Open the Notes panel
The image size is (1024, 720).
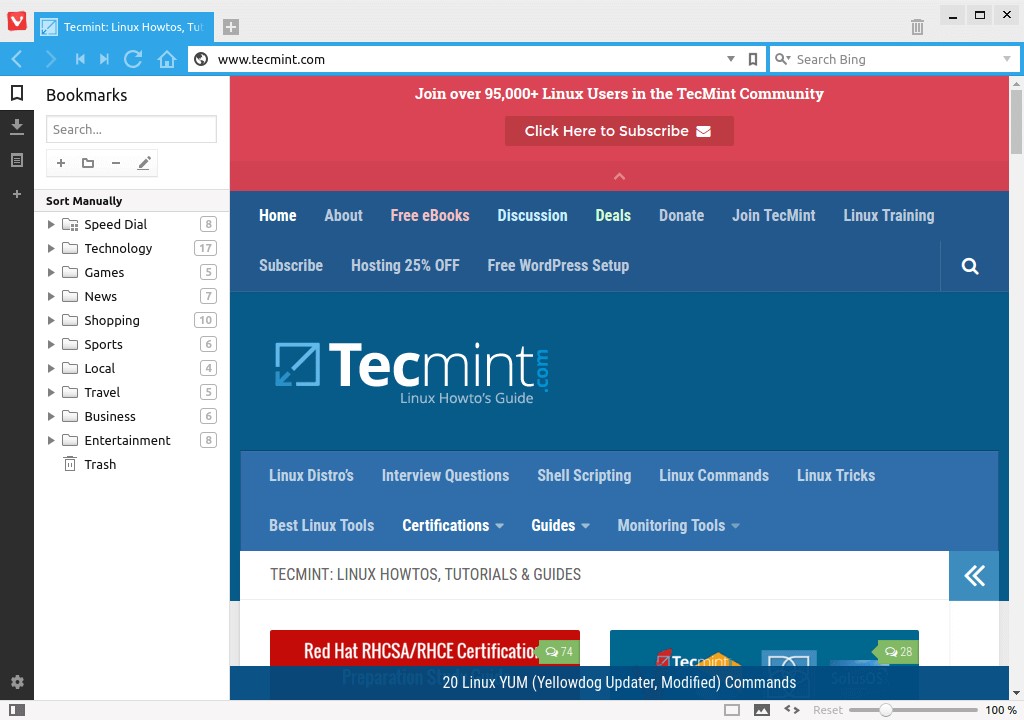coord(17,160)
